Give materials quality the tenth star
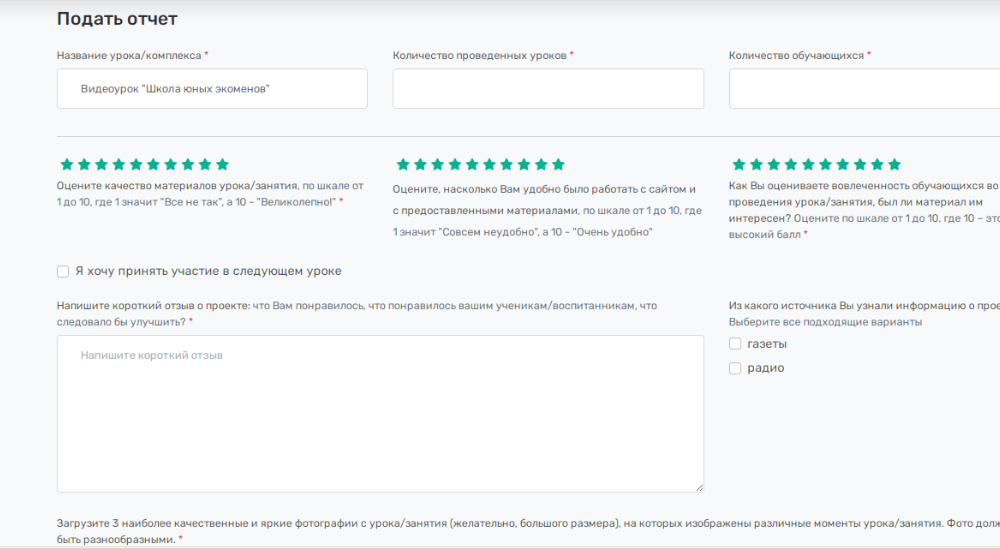 222,164
